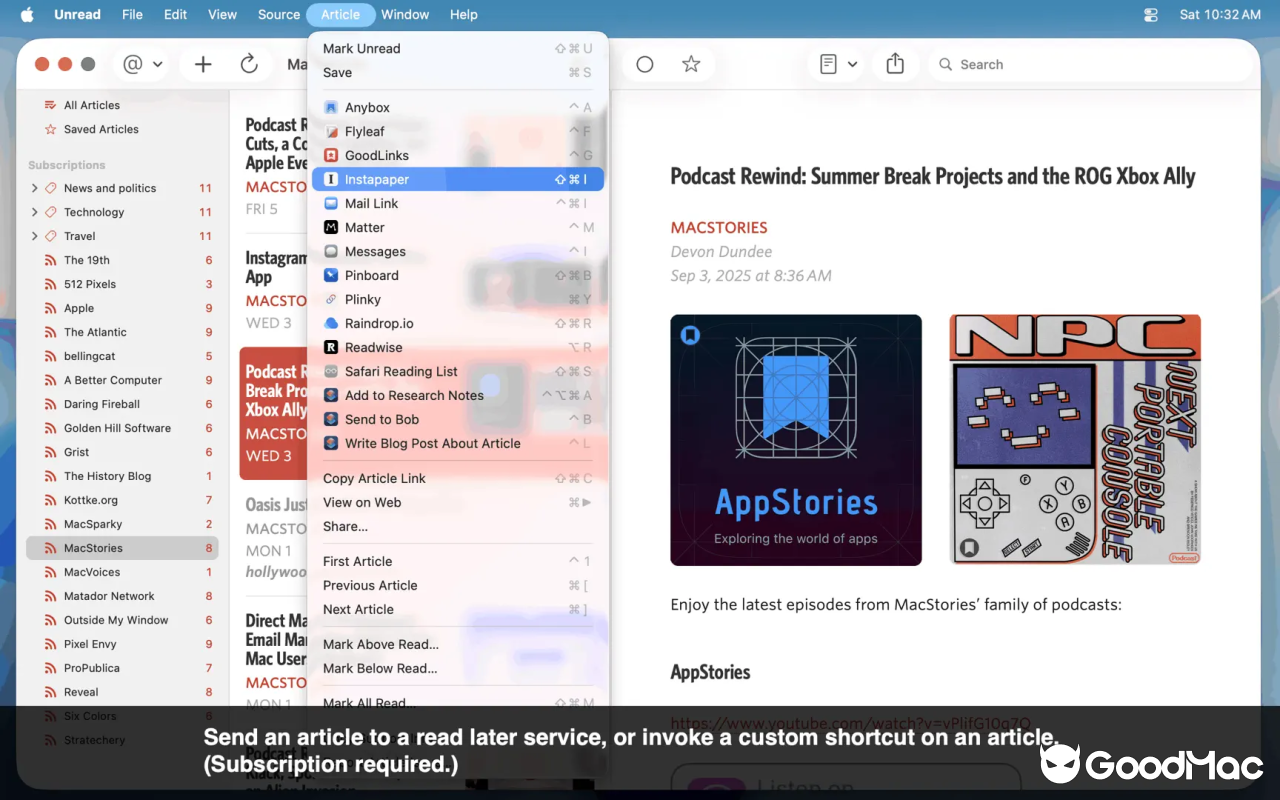Open the AppStories podcast artwork
Screen dimensions: 1280x800
(x=796, y=440)
